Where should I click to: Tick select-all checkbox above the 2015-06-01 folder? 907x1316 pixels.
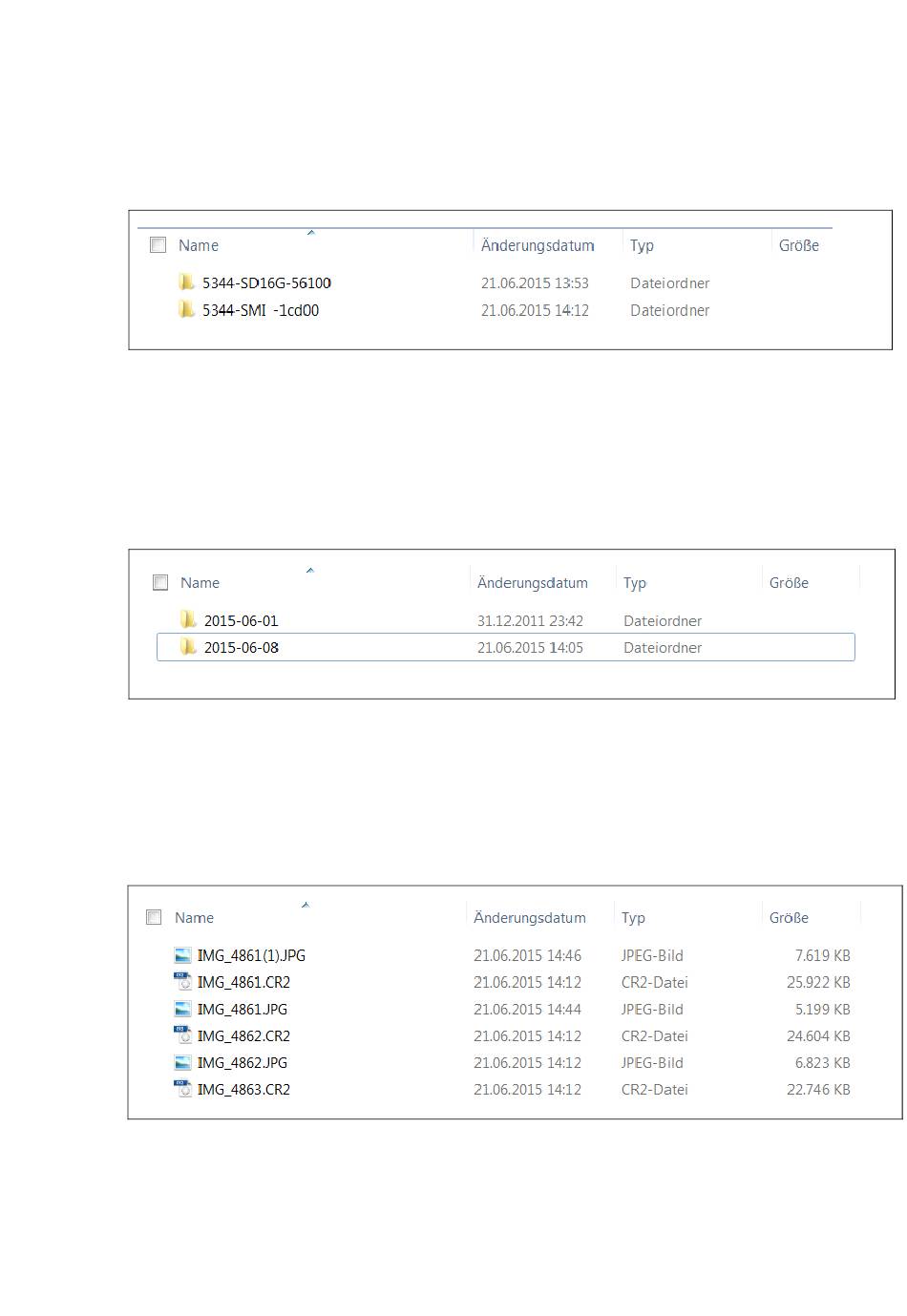click(x=160, y=582)
